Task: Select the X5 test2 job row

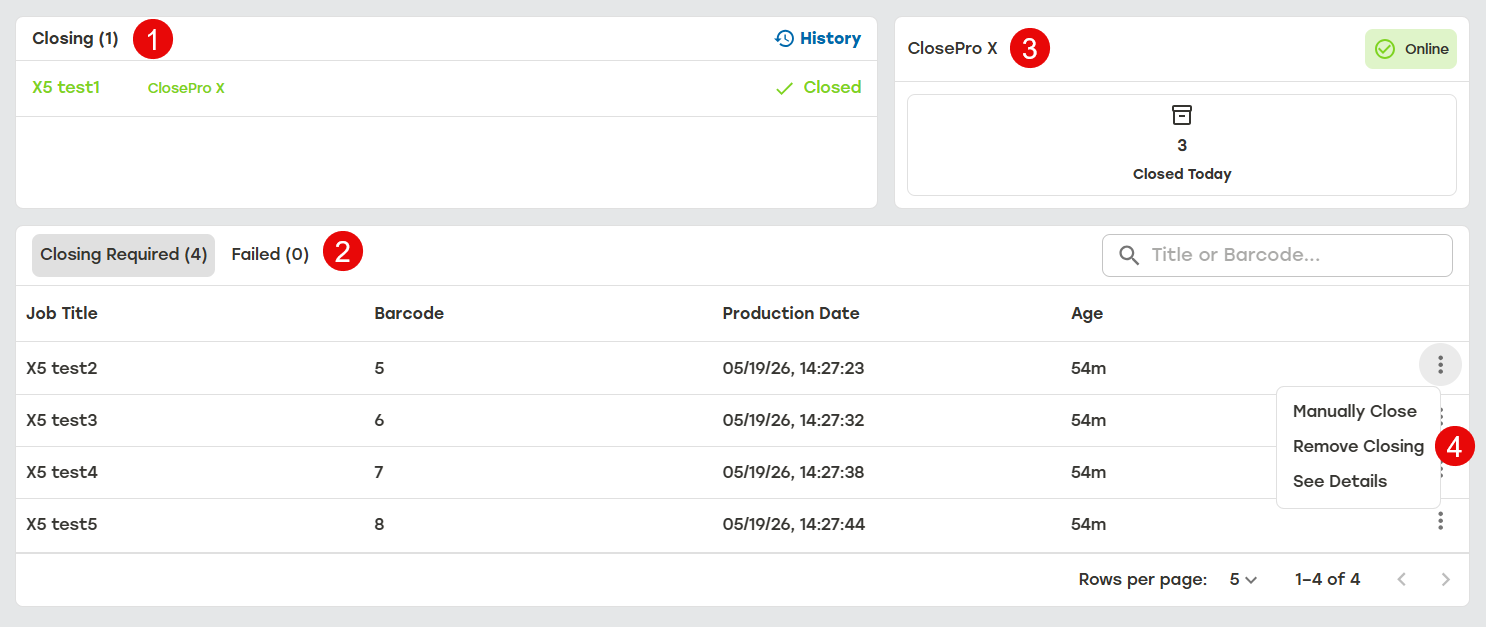Action: (x=742, y=368)
